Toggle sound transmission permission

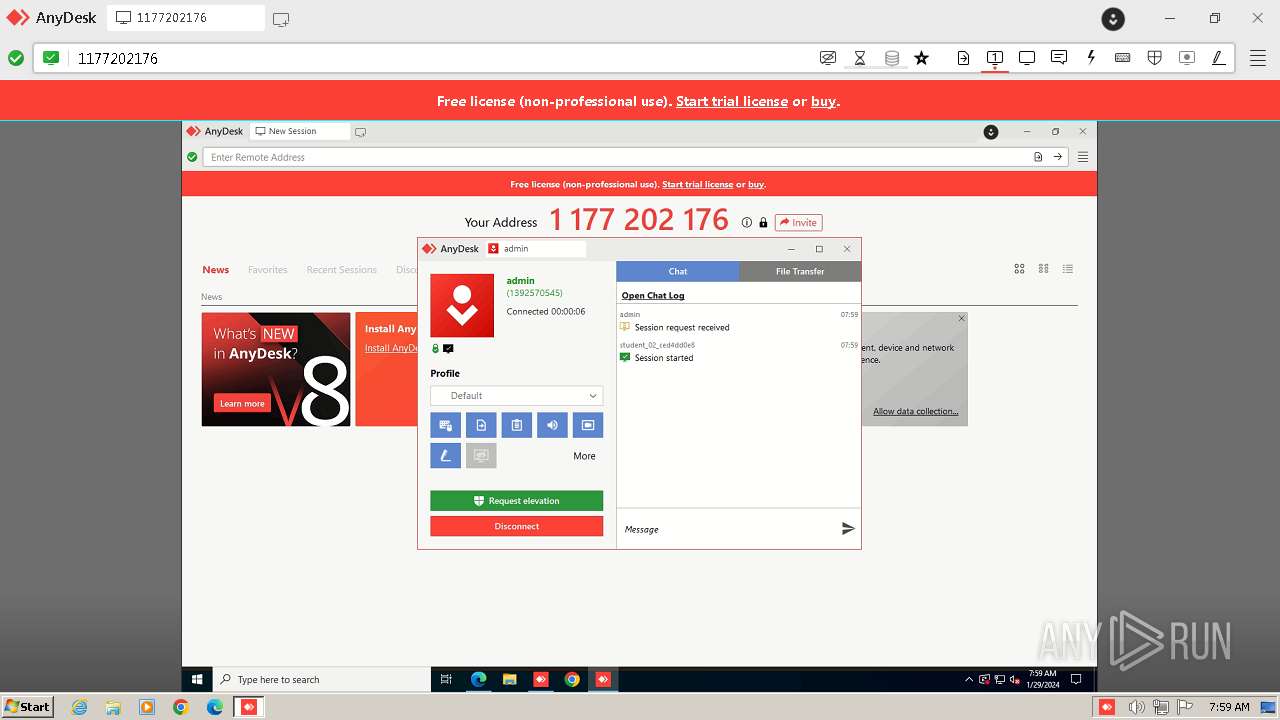coord(552,425)
